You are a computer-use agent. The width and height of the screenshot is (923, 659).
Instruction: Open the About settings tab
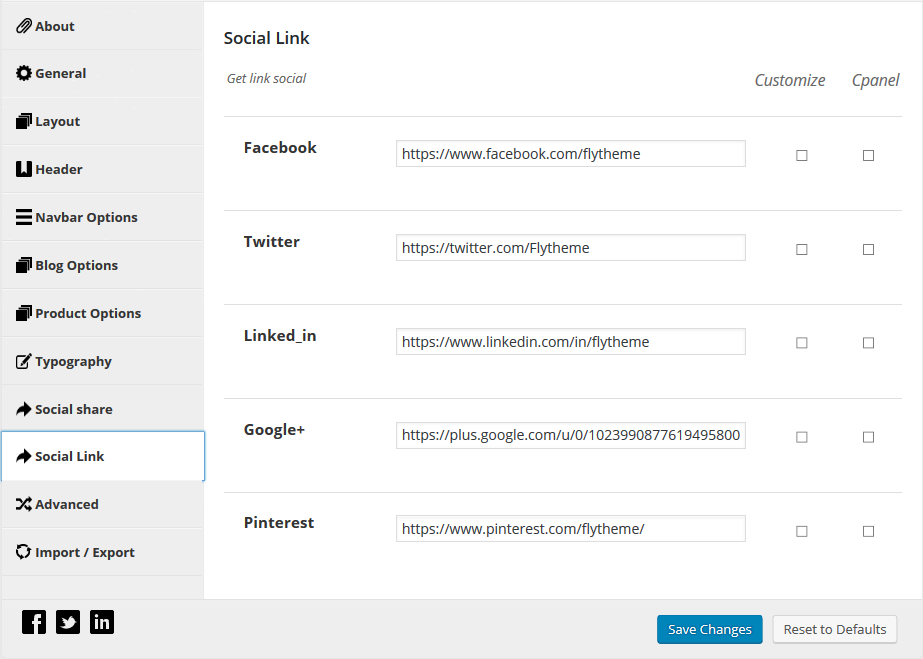(x=102, y=26)
